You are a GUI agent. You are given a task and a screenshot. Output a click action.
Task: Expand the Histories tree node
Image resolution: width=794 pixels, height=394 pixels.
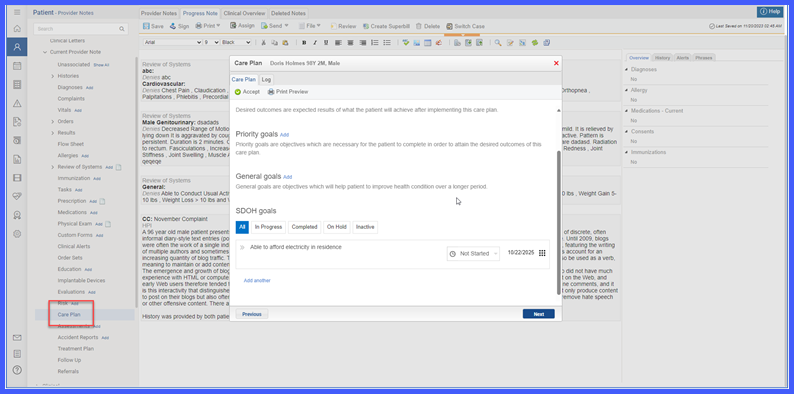point(53,76)
